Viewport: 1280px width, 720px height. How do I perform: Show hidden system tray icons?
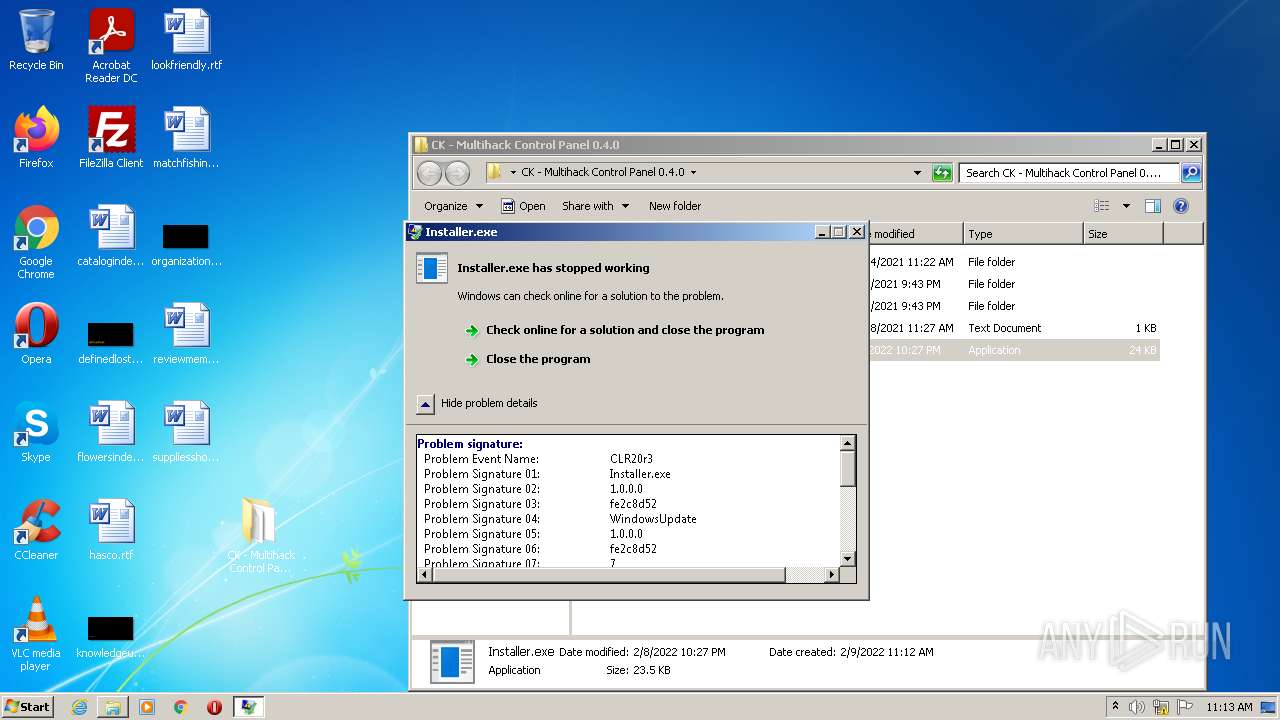tap(1115, 707)
